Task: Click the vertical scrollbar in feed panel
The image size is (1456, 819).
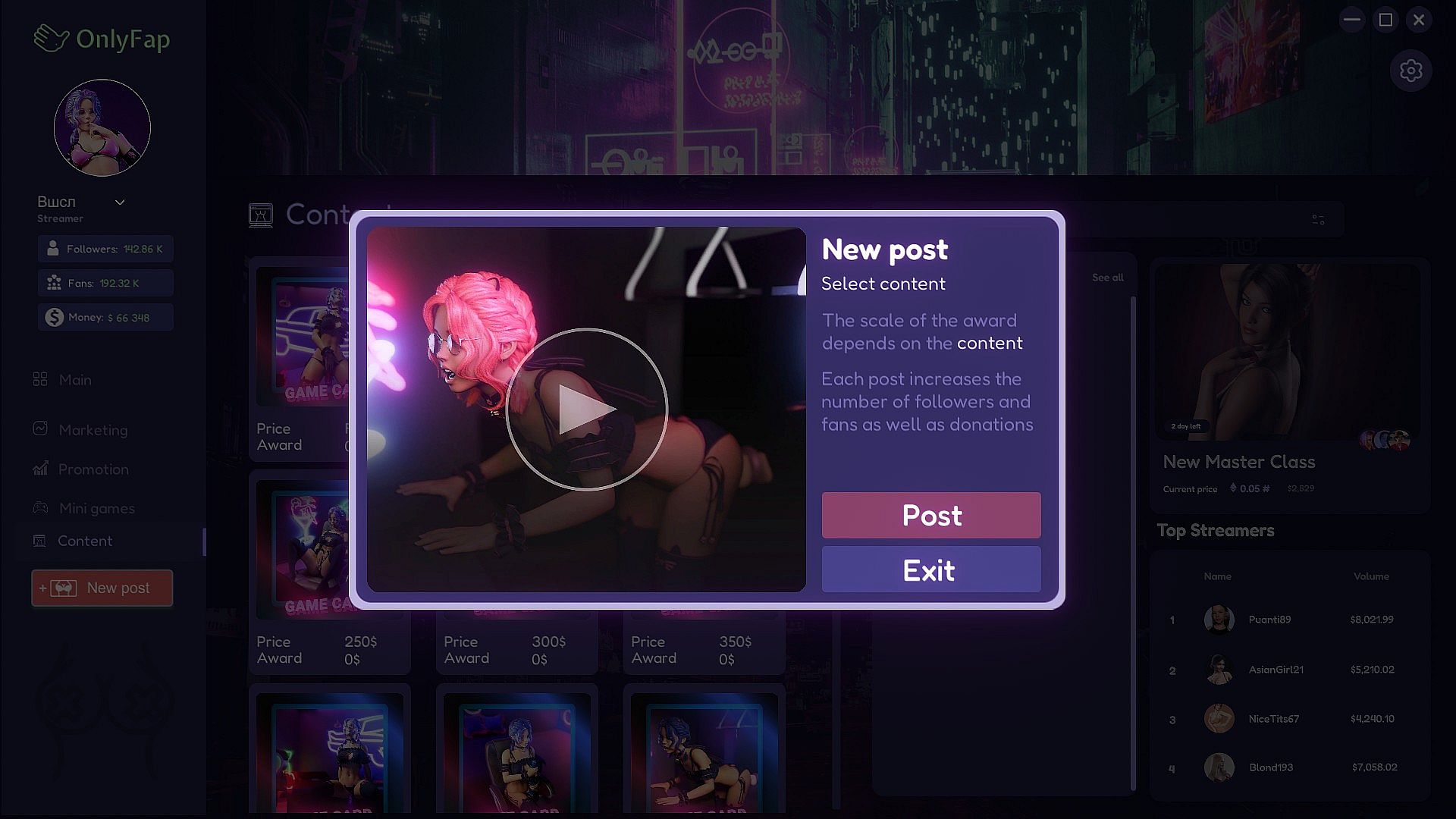Action: coord(1134,542)
